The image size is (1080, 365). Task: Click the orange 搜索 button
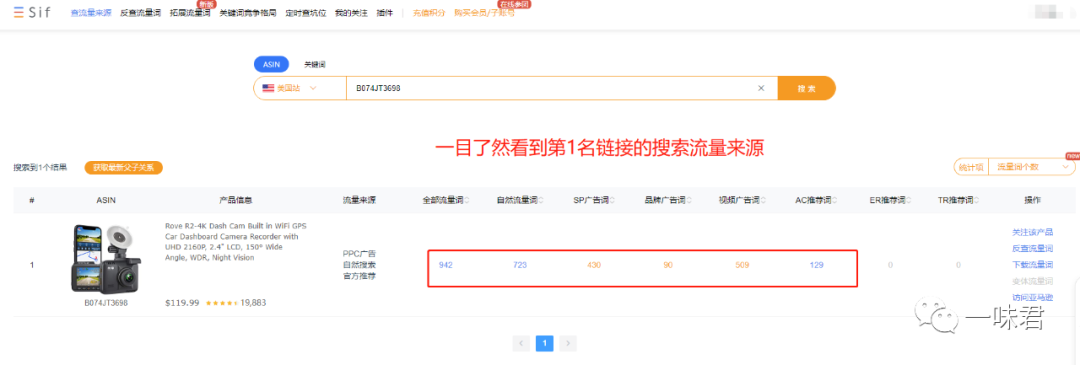tap(807, 88)
